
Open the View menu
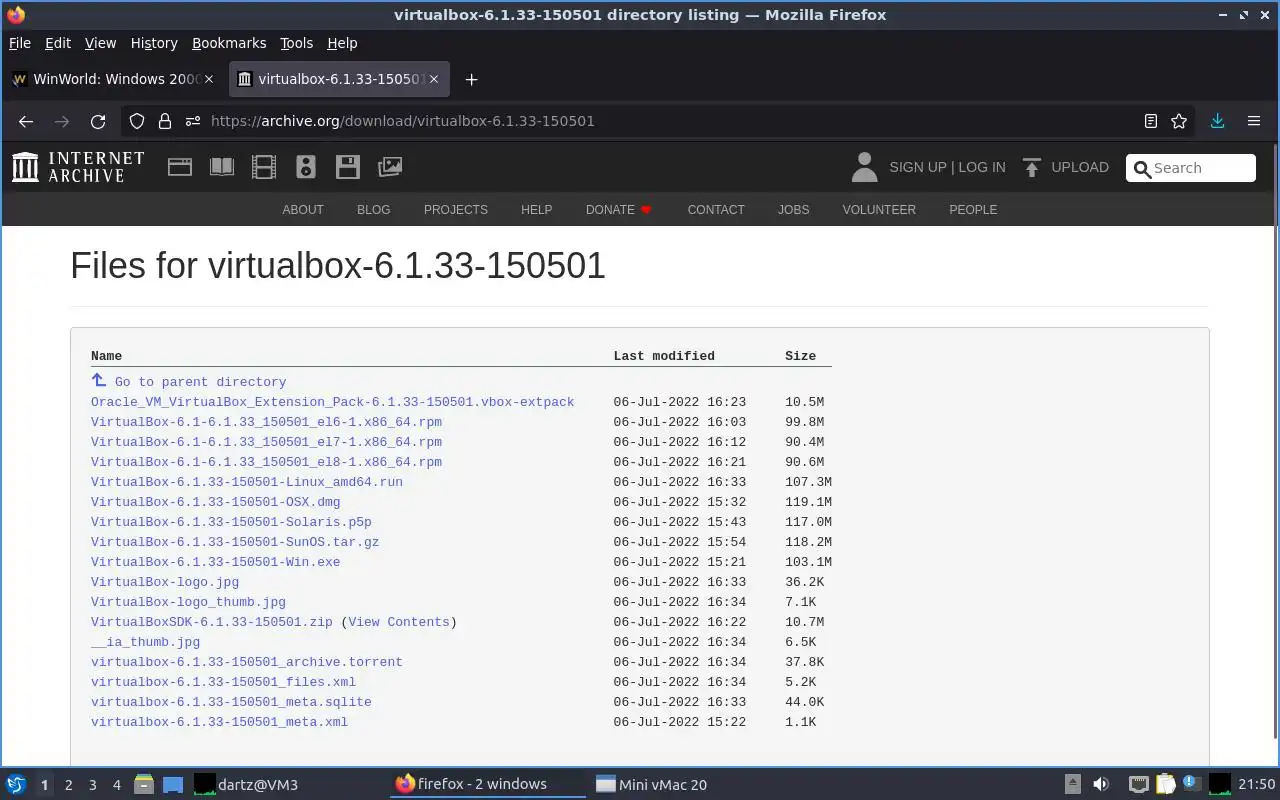(100, 43)
